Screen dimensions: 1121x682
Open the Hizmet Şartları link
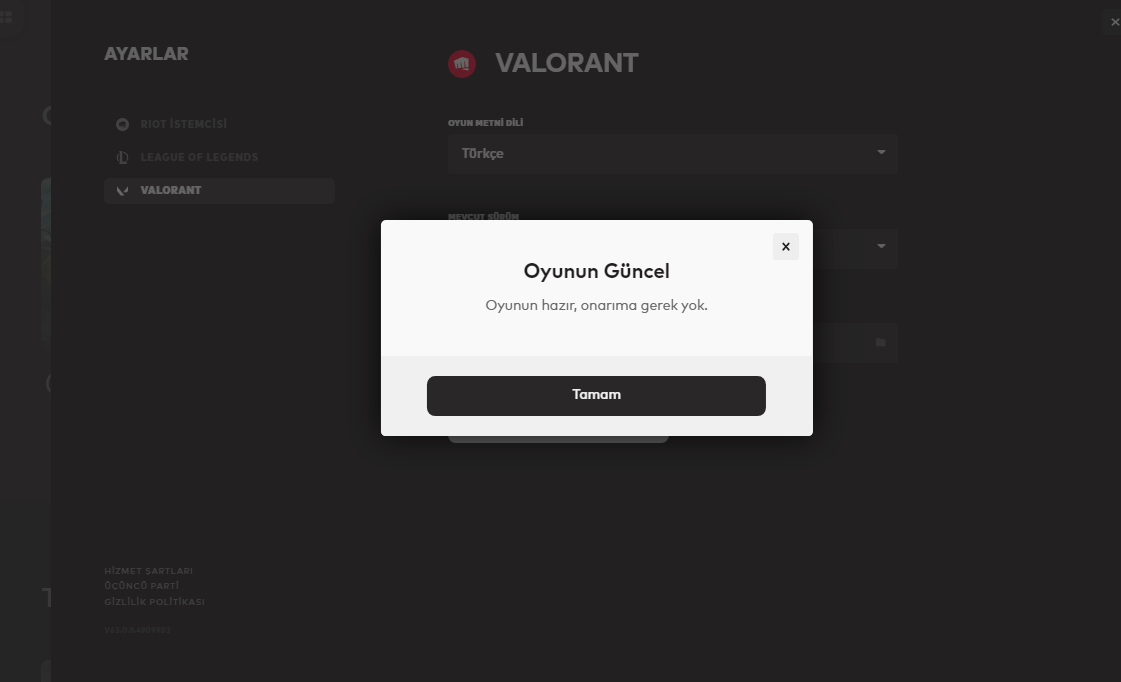pos(149,570)
